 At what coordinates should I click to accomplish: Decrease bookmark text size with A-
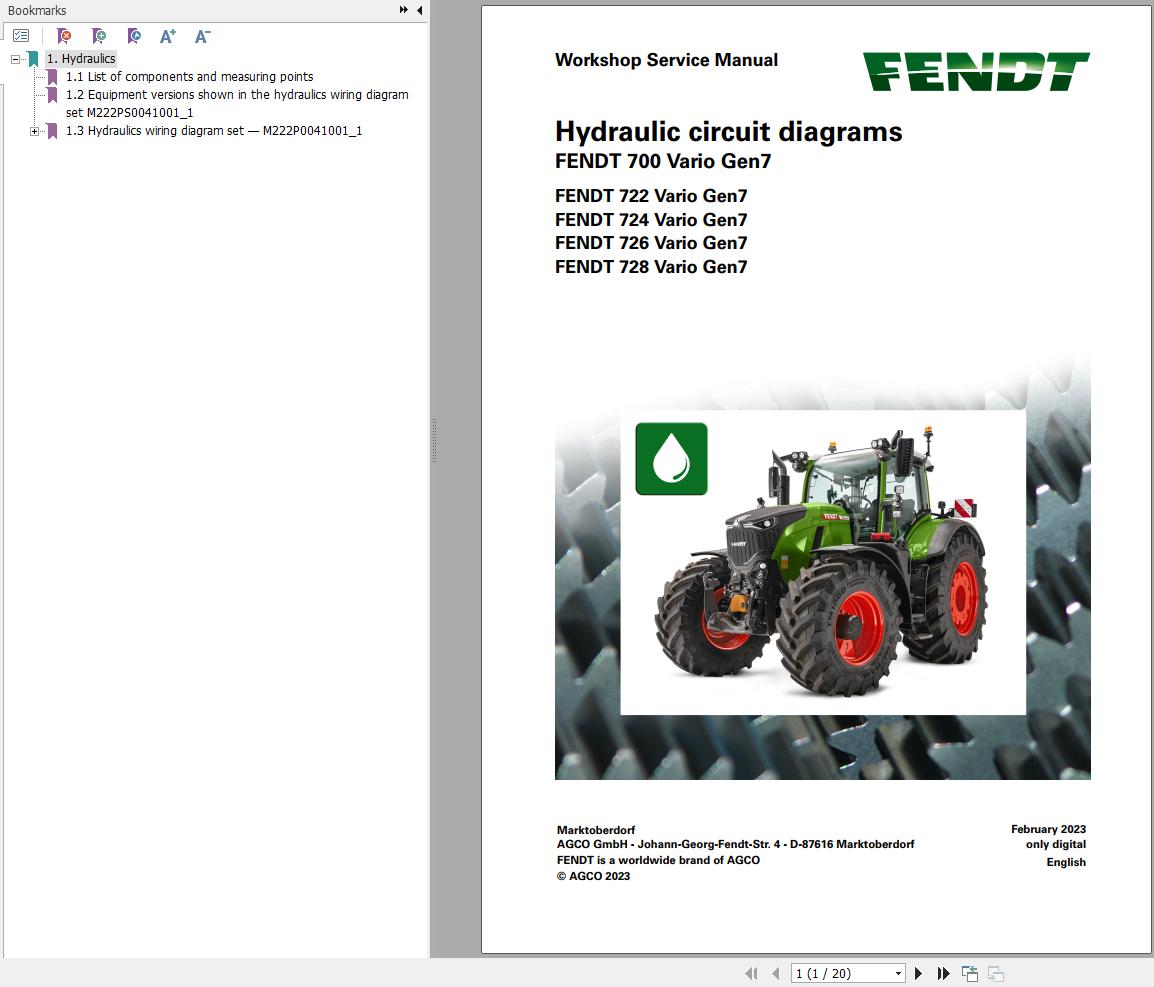(x=202, y=35)
